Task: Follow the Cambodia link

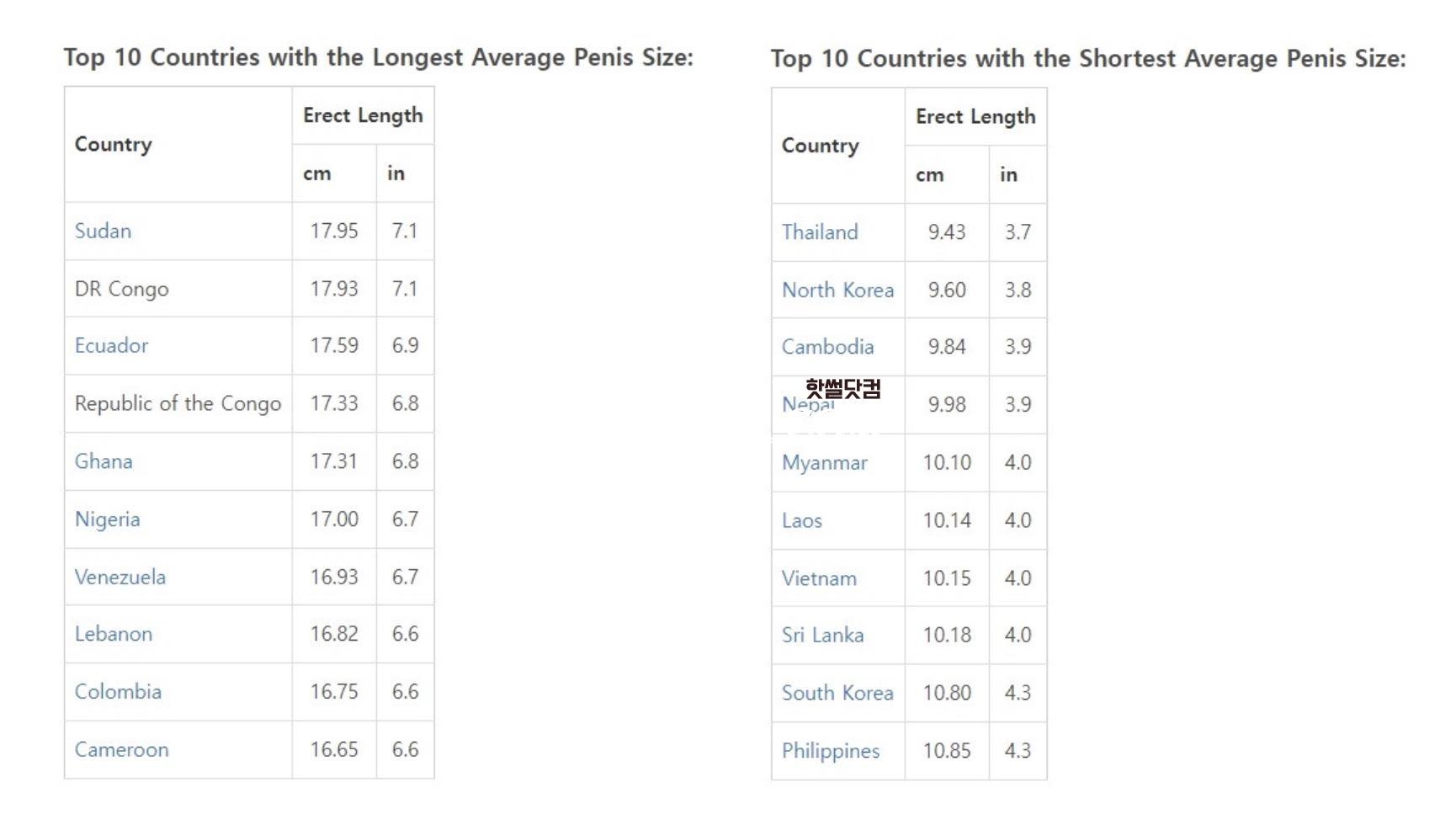Action: [x=827, y=347]
